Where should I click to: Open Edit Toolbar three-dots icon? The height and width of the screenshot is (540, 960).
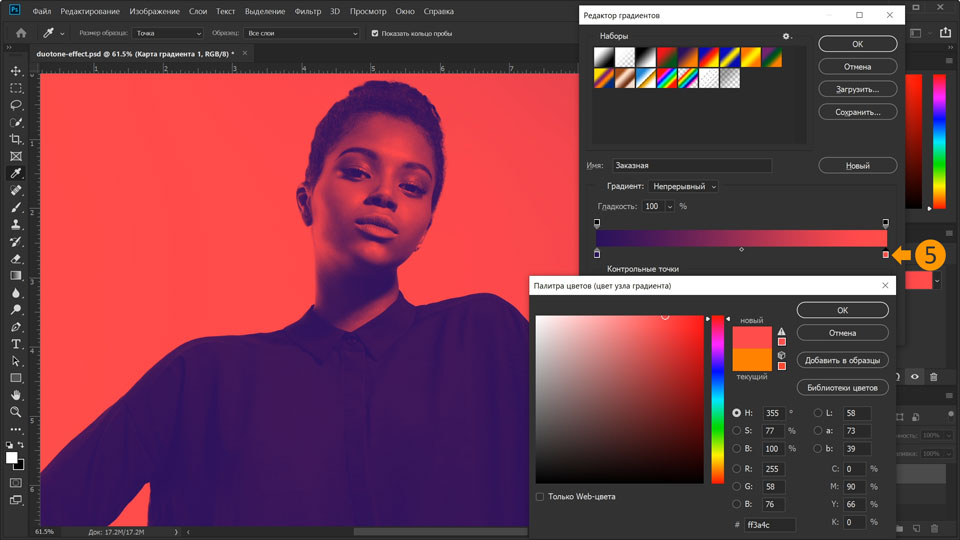click(x=16, y=429)
